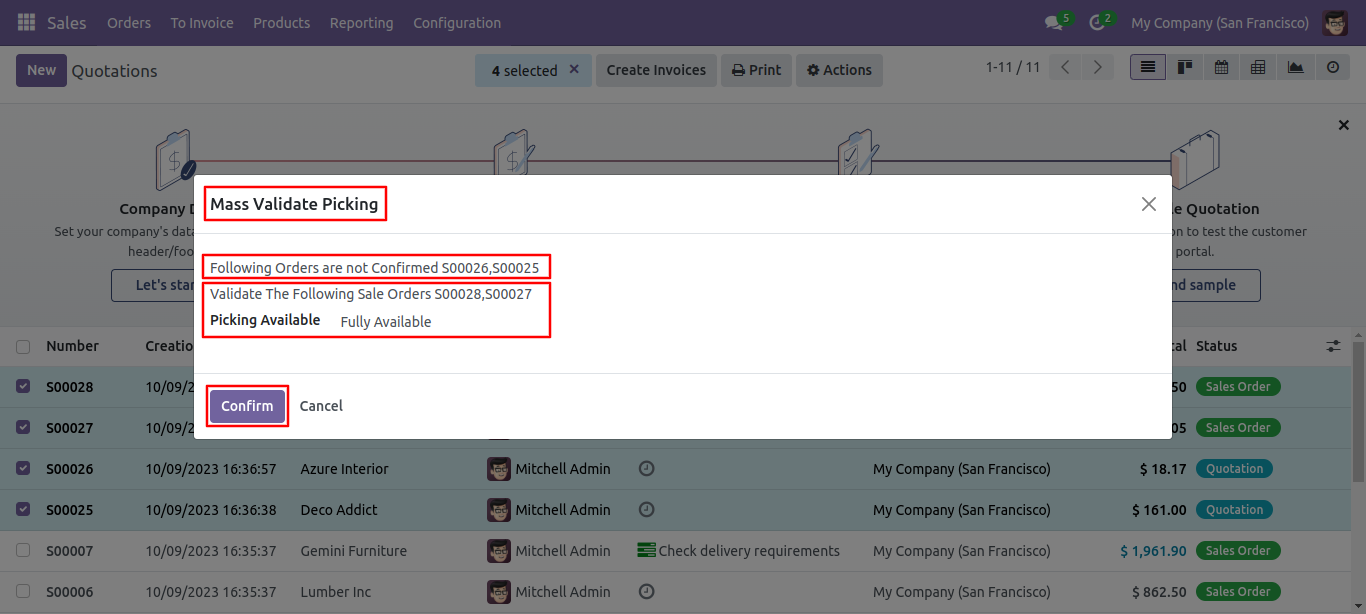The height and width of the screenshot is (614, 1366).
Task: Click Mitchell Admin avatar in S00025 row
Action: tap(499, 509)
